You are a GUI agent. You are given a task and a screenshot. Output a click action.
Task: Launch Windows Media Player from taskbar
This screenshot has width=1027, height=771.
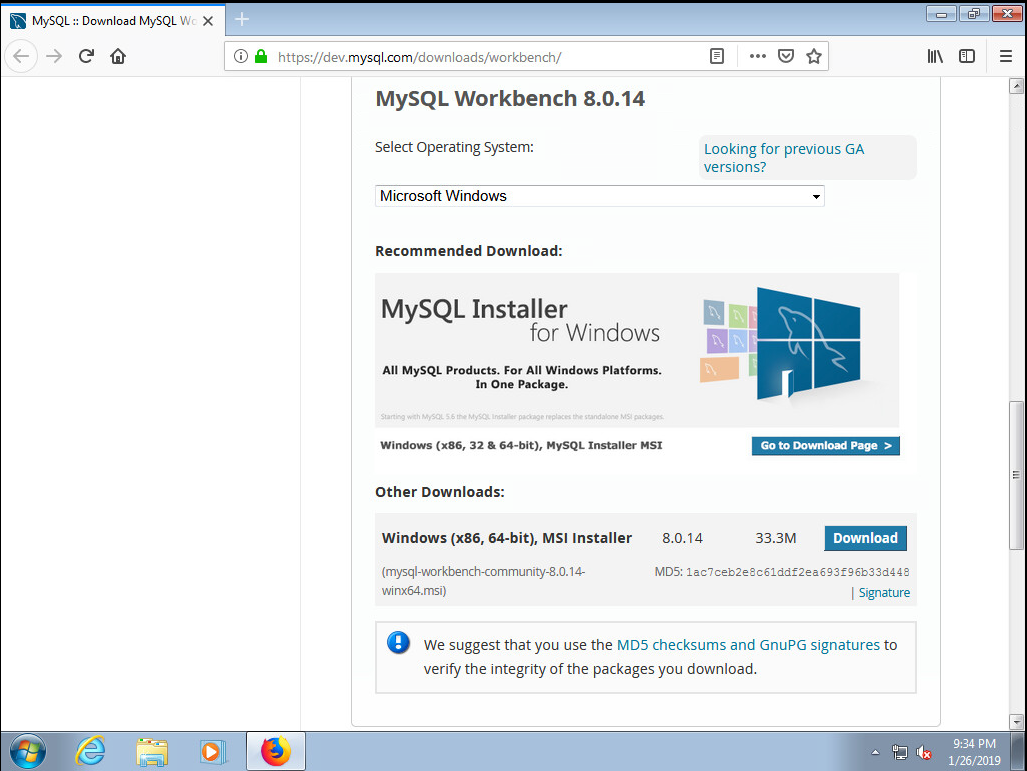pyautogui.click(x=213, y=751)
